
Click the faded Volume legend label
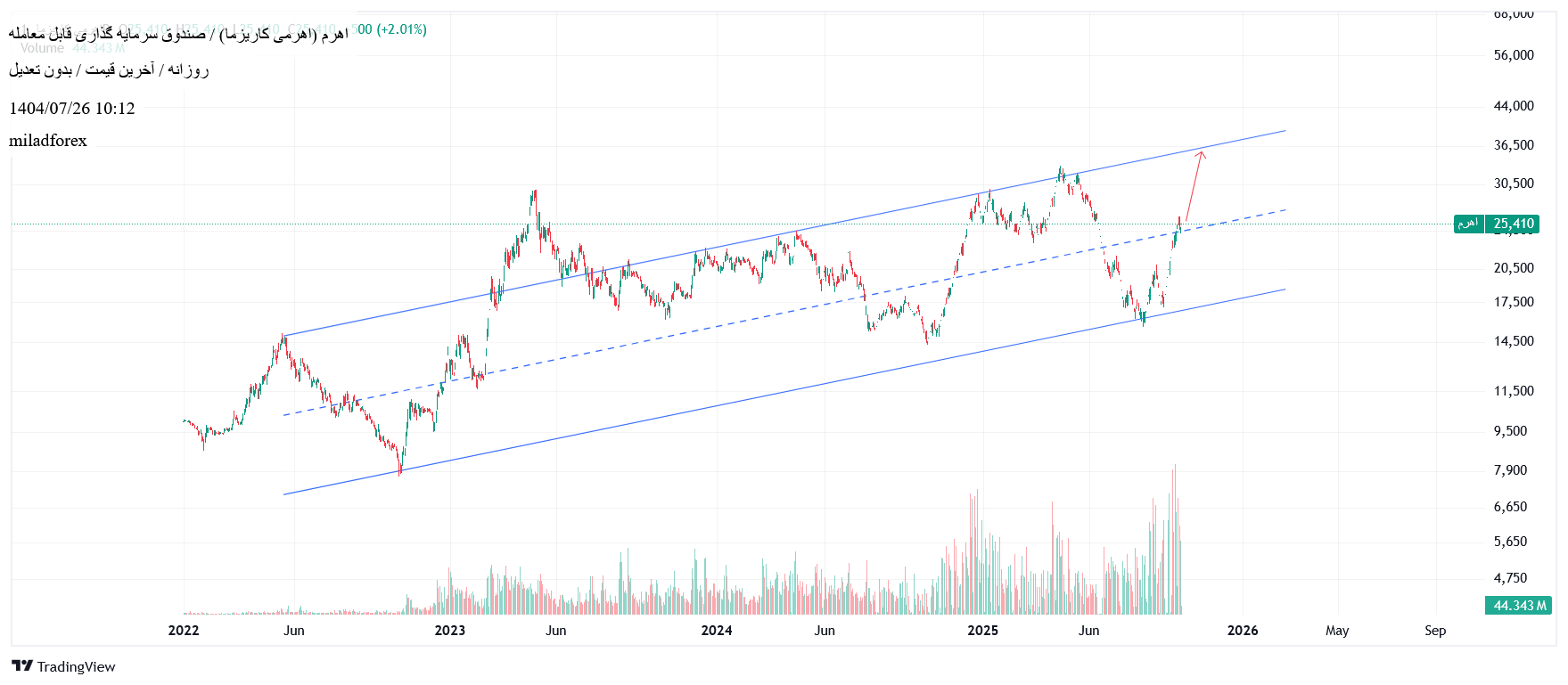[42, 48]
